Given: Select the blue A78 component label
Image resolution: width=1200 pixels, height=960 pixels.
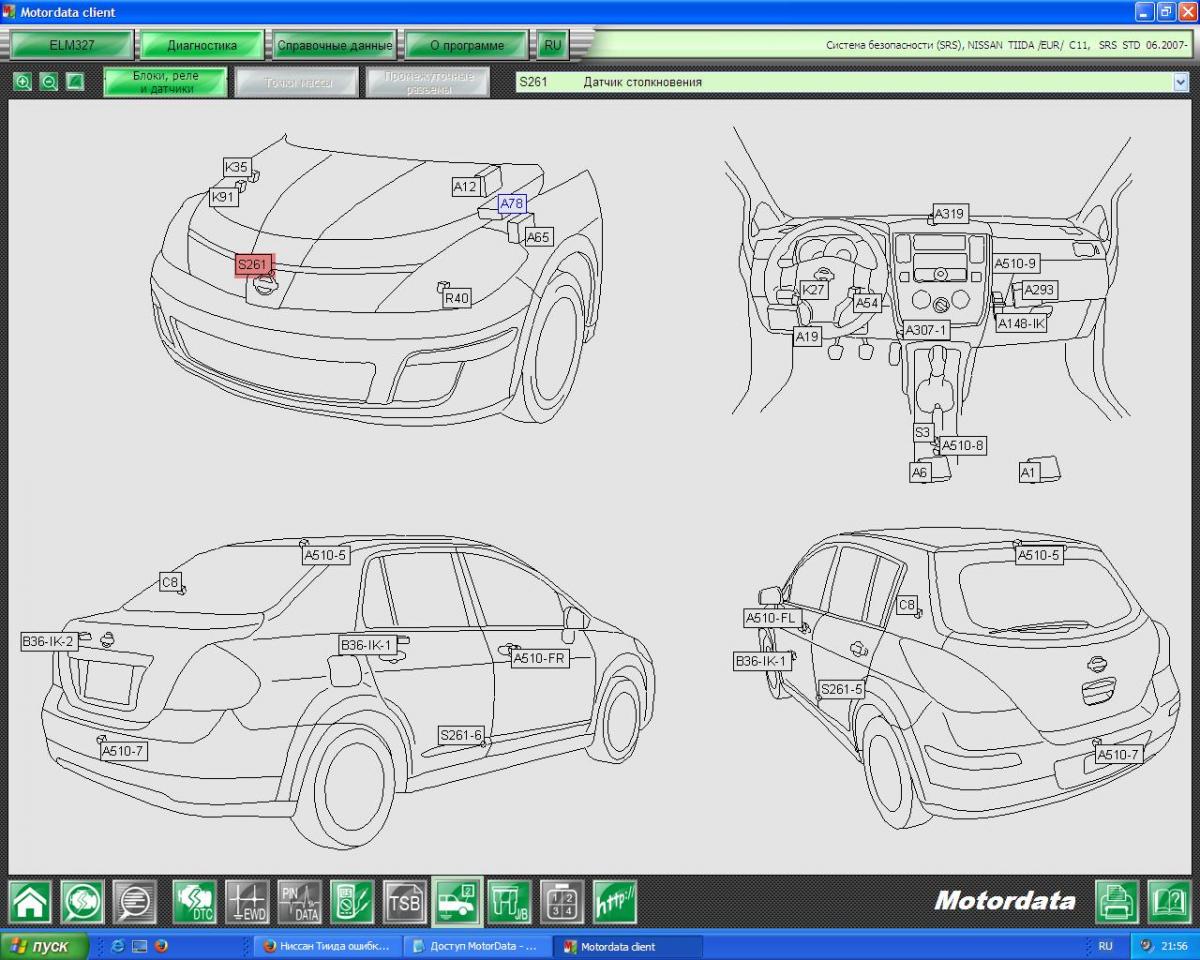Looking at the screenshot, I should [512, 204].
